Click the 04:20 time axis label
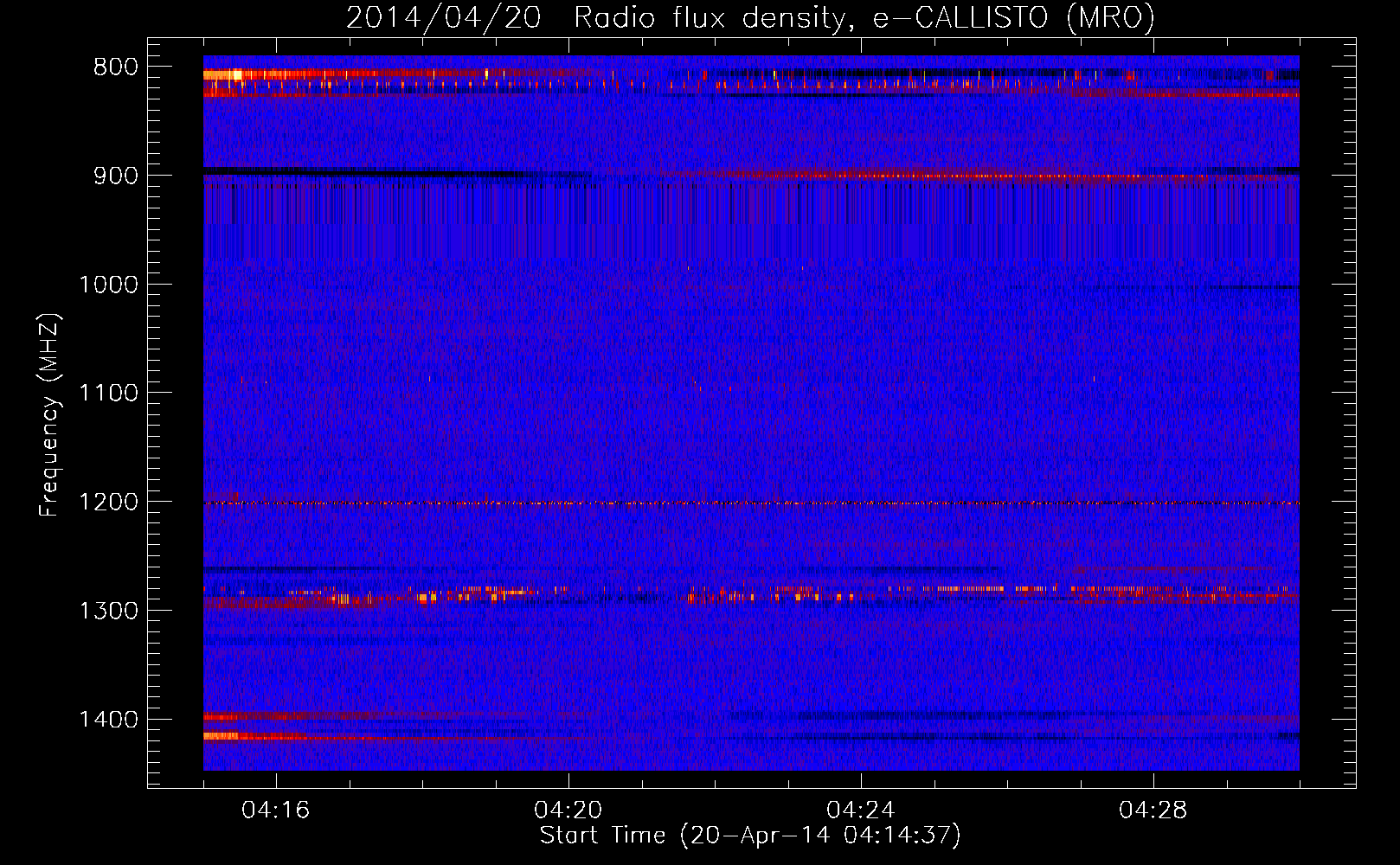 click(x=568, y=811)
